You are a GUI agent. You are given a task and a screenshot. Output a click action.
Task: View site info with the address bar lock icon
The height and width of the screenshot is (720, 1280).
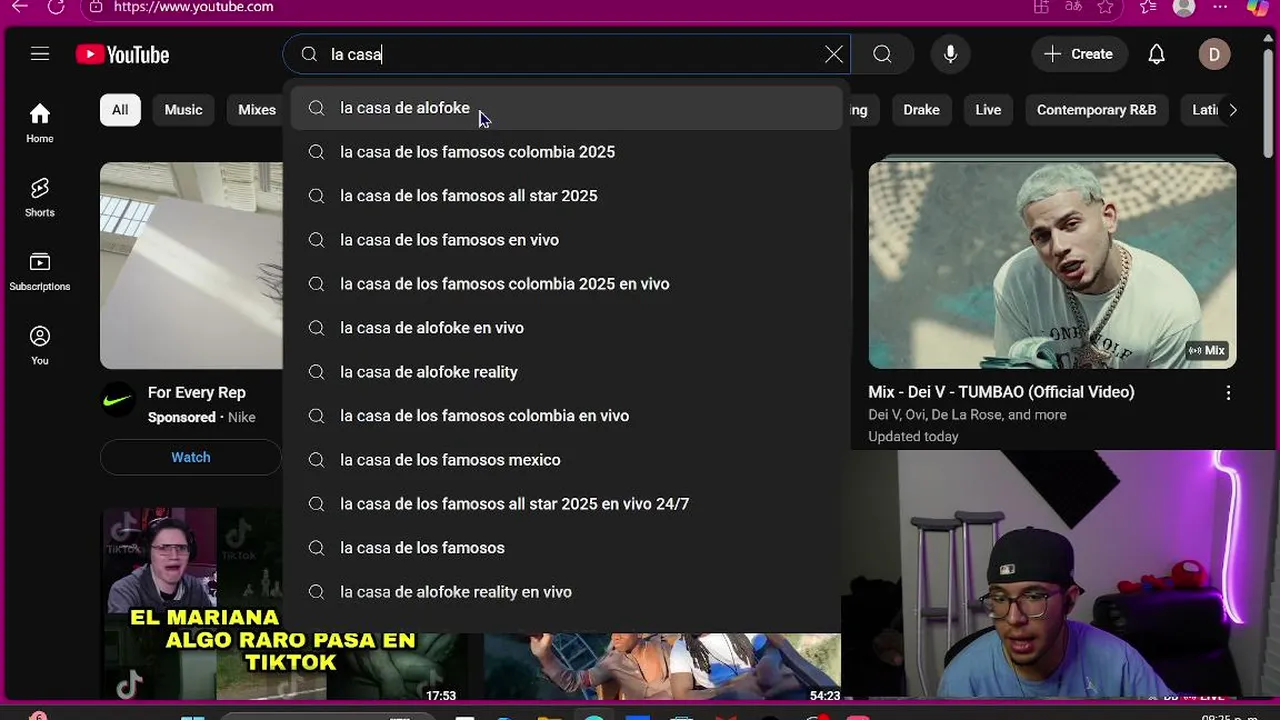click(x=95, y=7)
